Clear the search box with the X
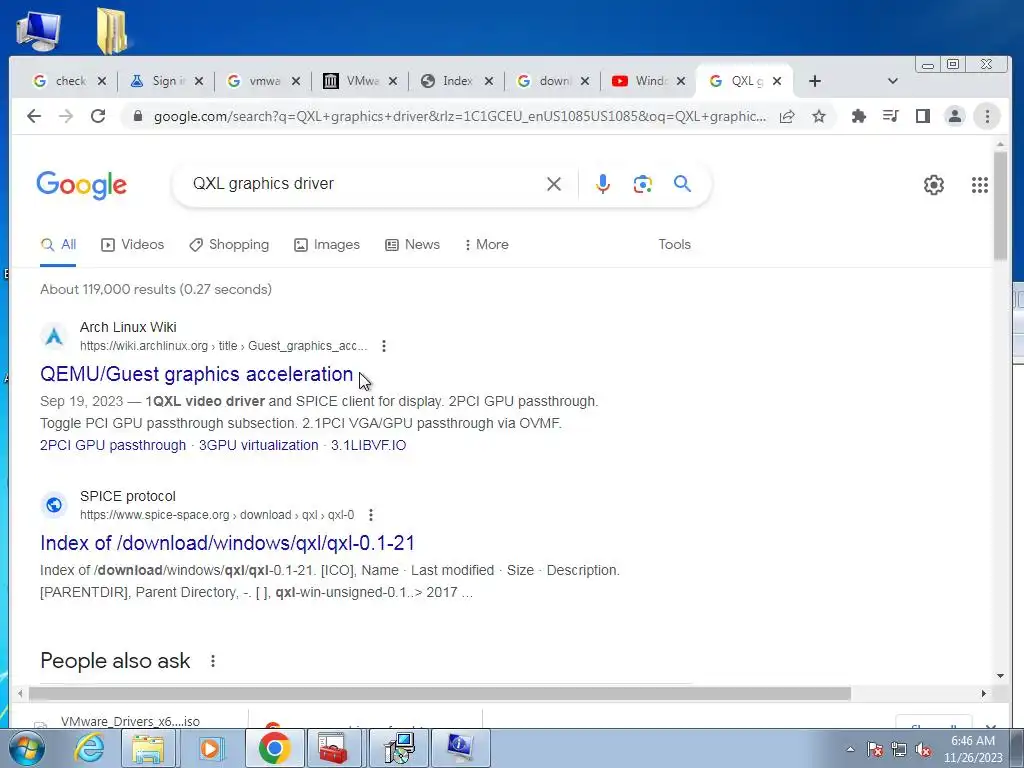This screenshot has height=768, width=1024. tap(554, 184)
